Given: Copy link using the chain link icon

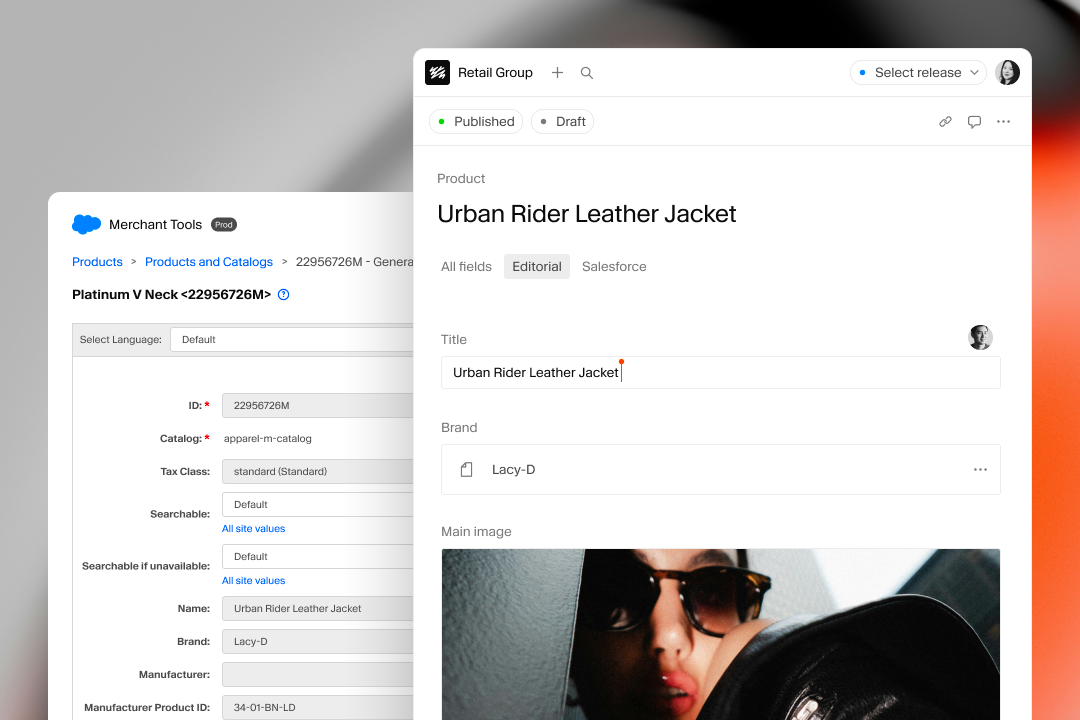Looking at the screenshot, I should [x=945, y=121].
